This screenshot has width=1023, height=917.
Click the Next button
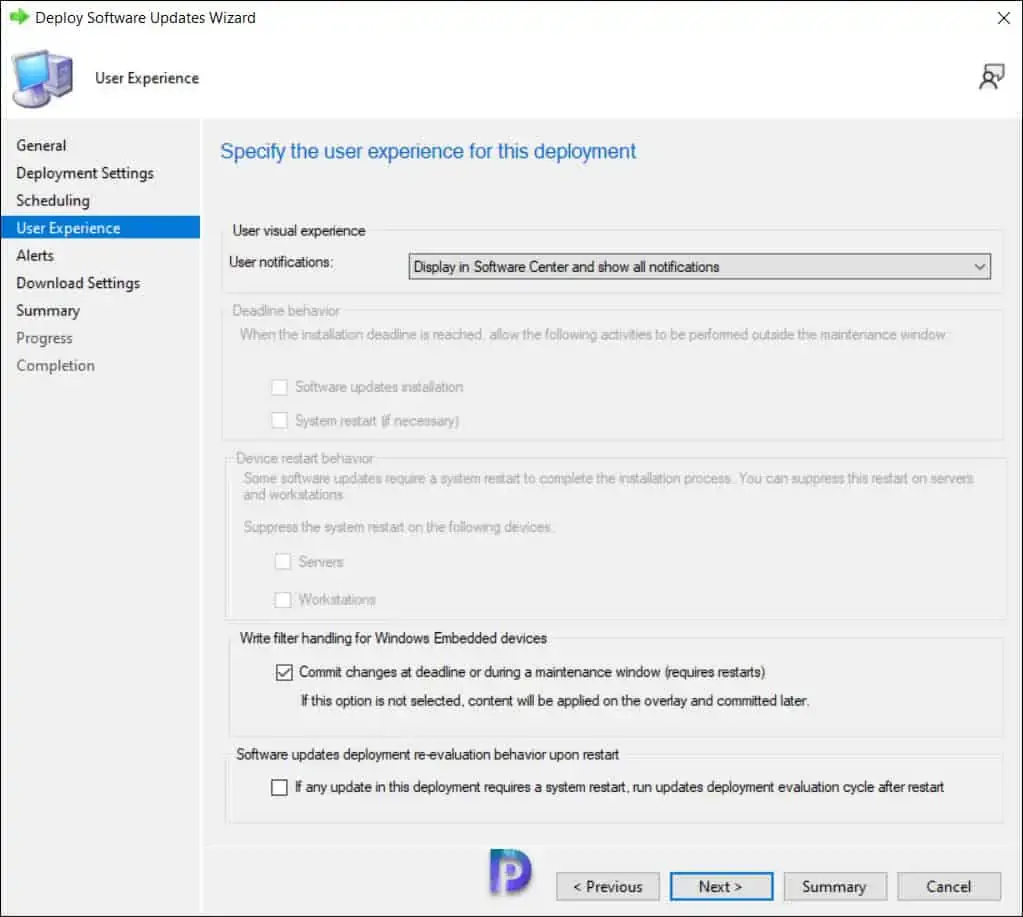tap(722, 887)
